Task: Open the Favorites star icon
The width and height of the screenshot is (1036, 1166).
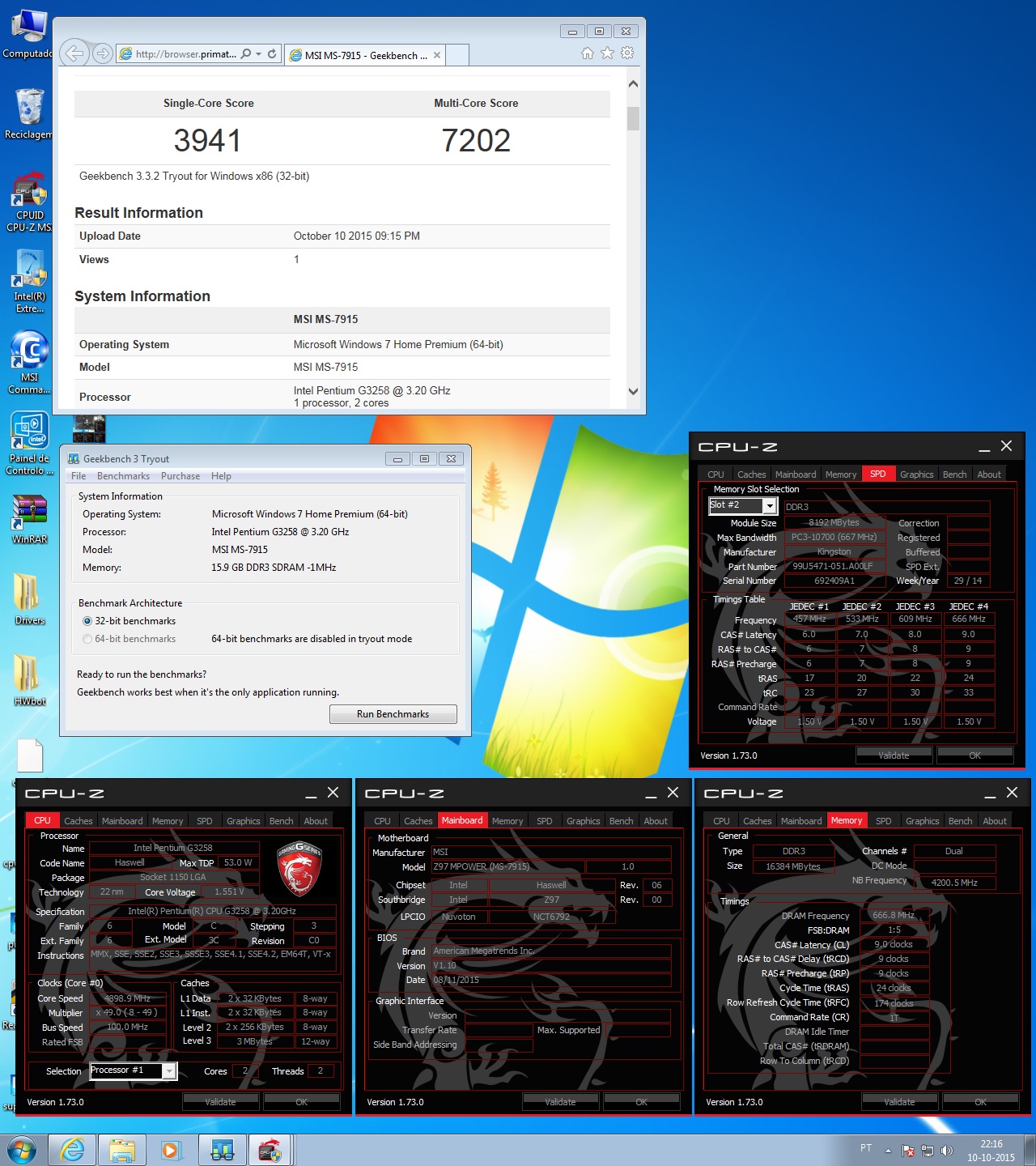Action: (607, 53)
